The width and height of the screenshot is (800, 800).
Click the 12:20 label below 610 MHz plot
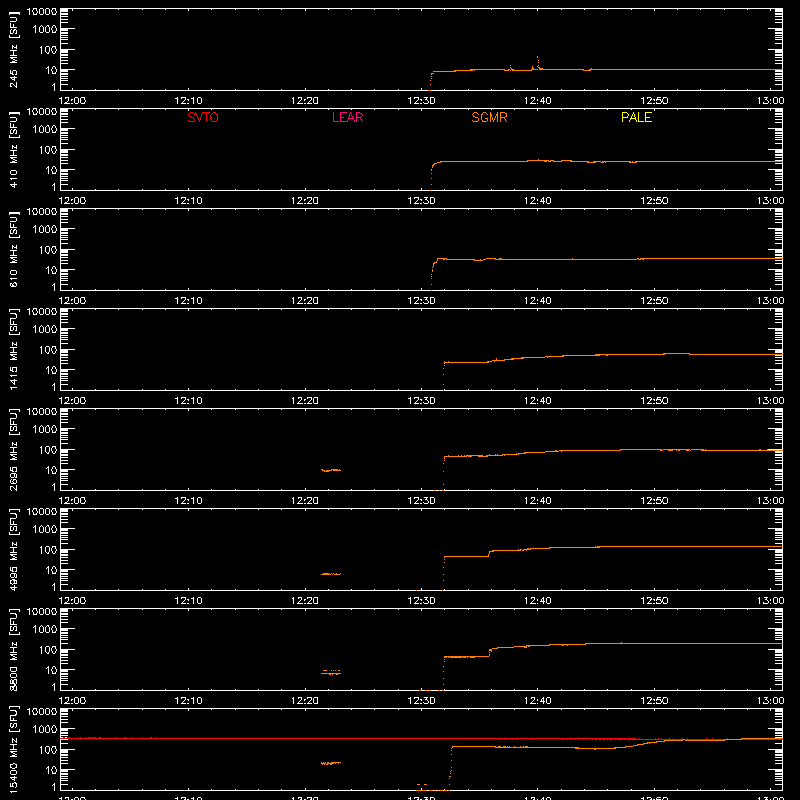[305, 301]
